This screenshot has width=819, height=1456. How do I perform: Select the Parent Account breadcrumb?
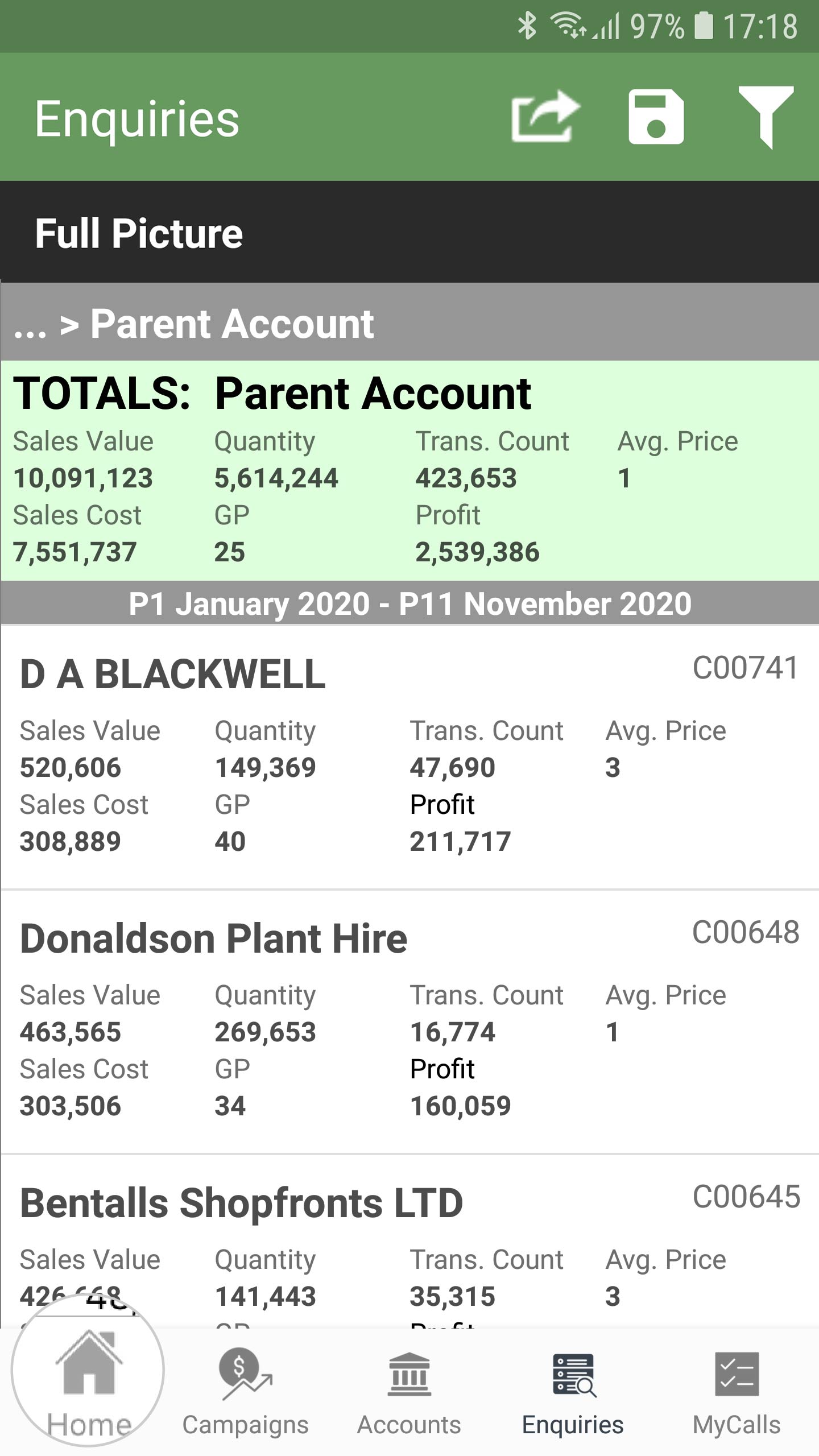click(232, 324)
